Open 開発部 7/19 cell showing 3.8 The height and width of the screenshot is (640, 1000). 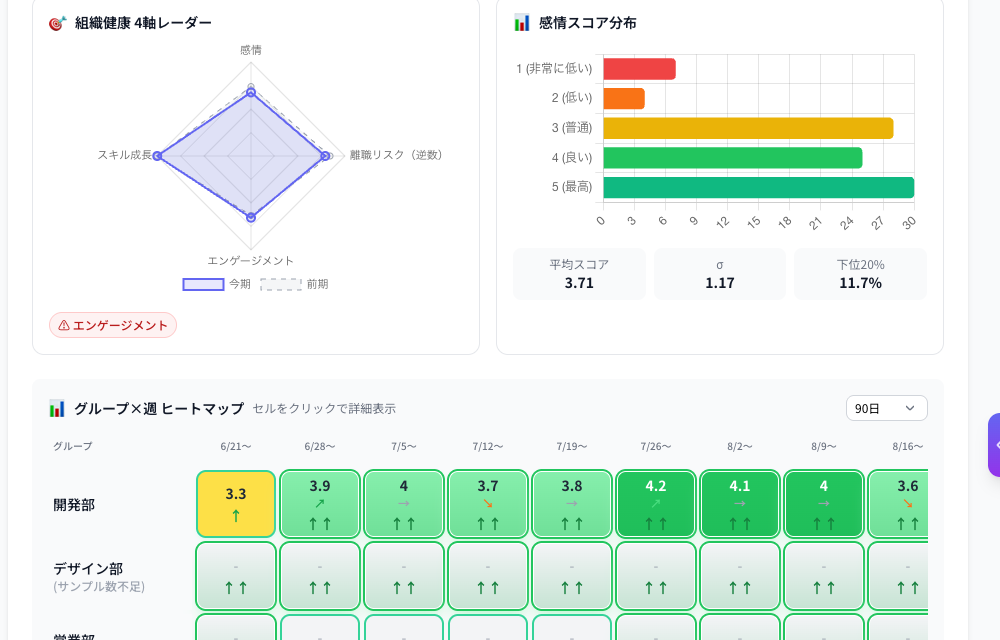(x=572, y=504)
